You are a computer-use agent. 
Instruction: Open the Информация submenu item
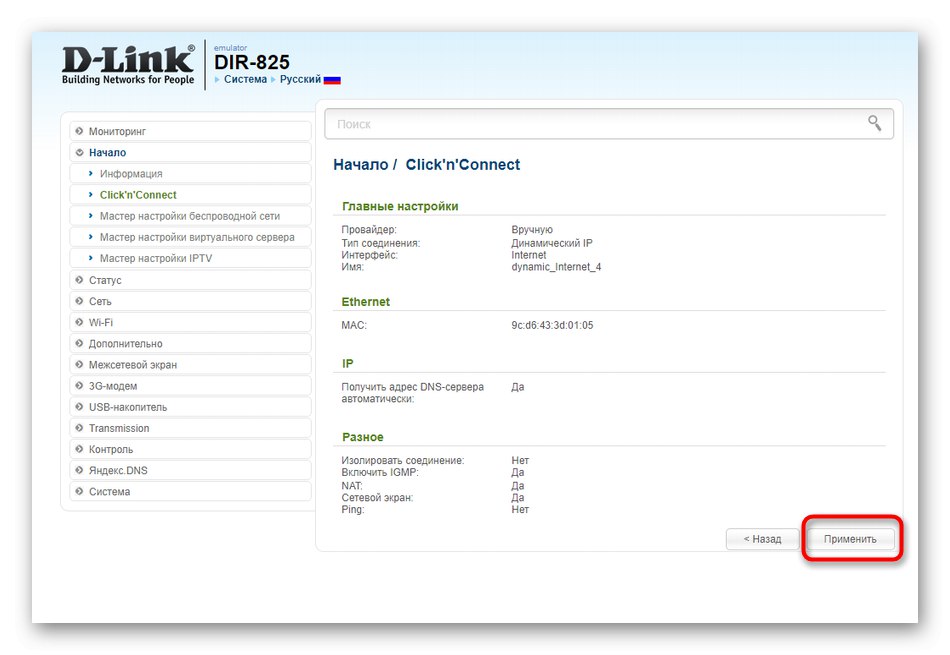190,174
